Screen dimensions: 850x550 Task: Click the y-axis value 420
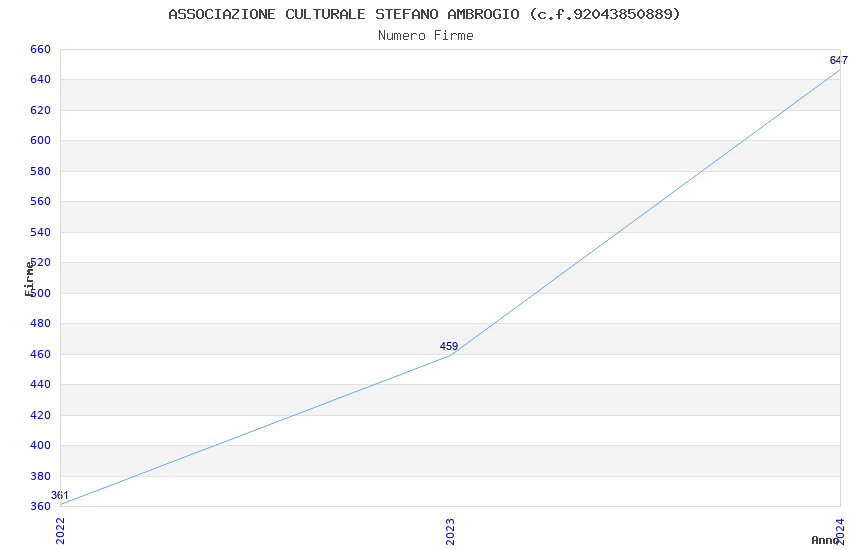click(x=40, y=415)
